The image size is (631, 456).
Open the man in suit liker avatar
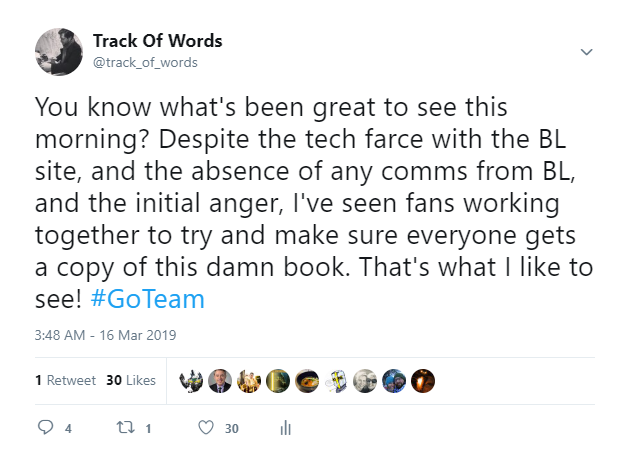pos(220,381)
